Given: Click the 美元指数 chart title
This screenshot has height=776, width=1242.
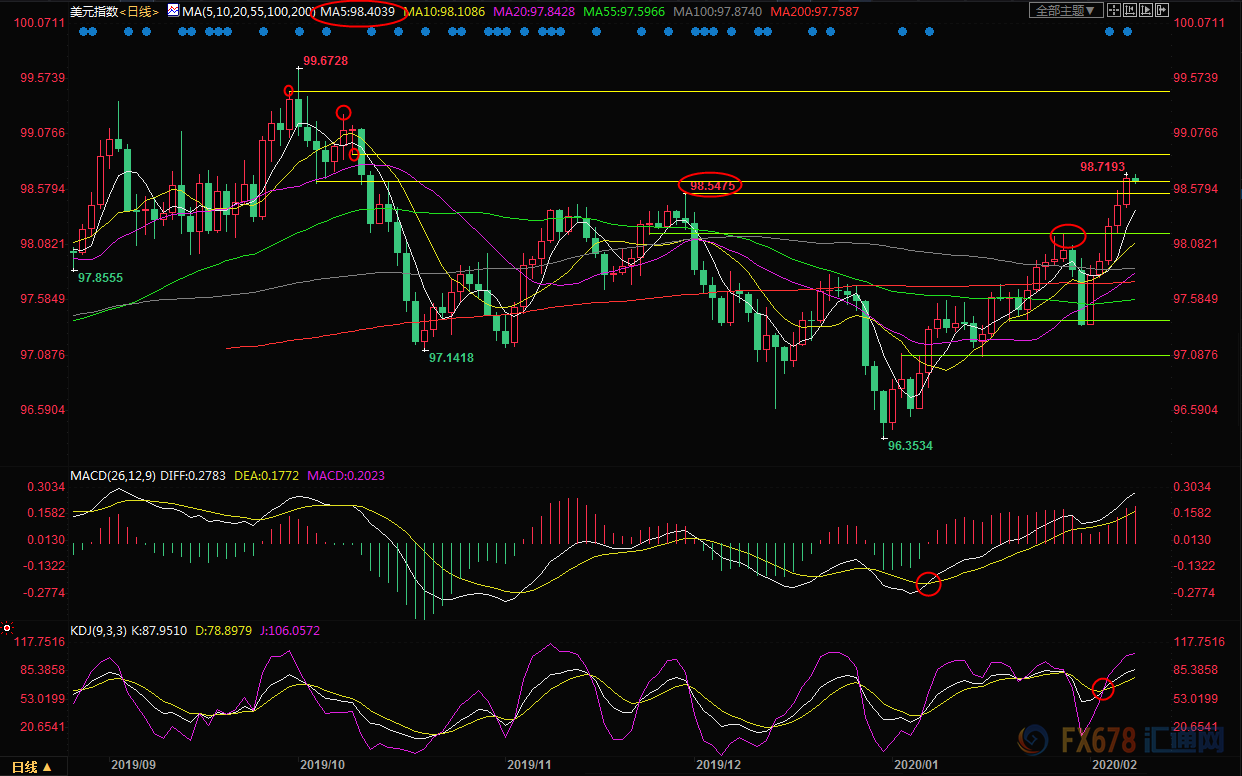Looking at the screenshot, I should pyautogui.click(x=96, y=11).
